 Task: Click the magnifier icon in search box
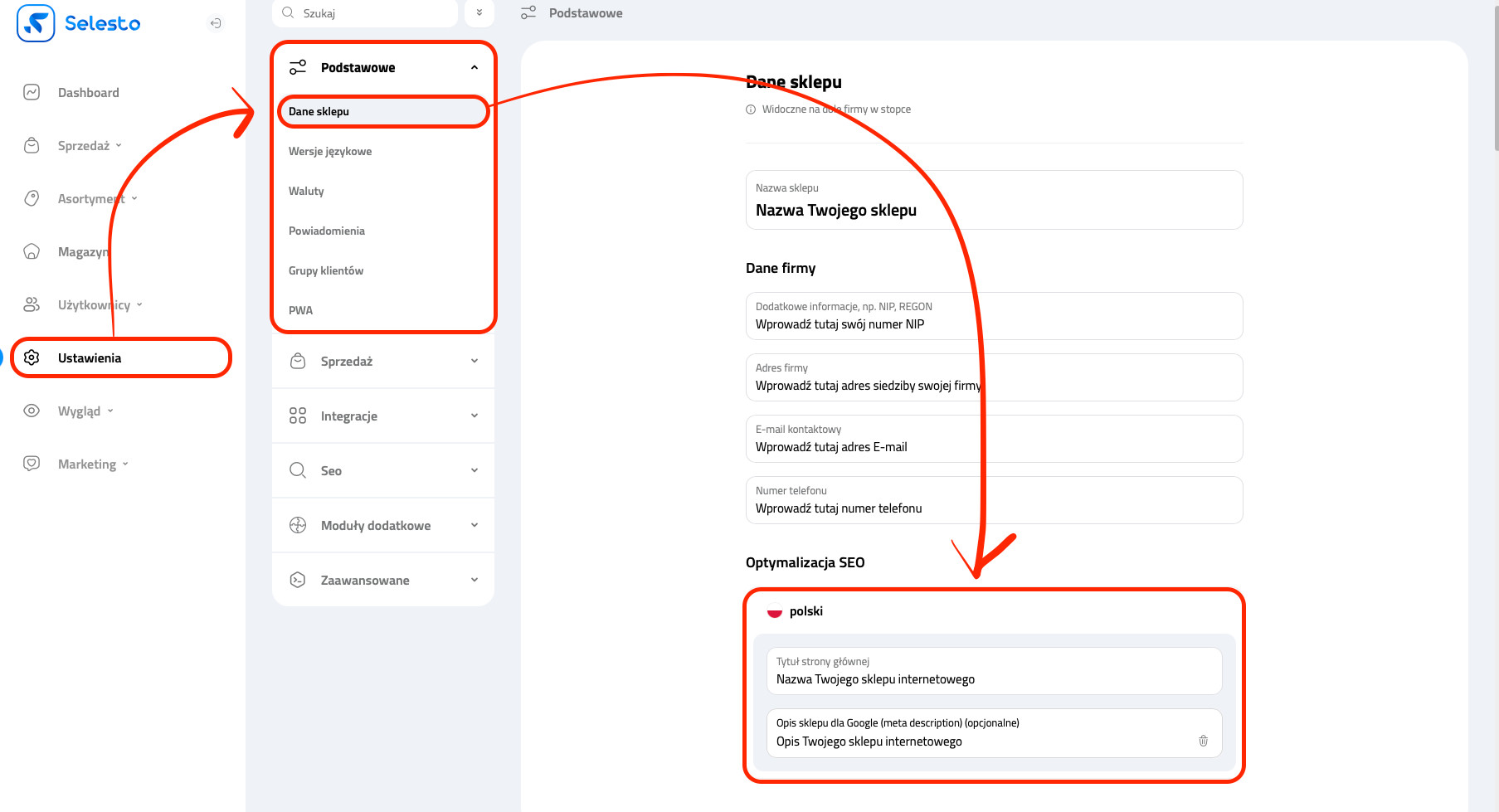pyautogui.click(x=289, y=13)
